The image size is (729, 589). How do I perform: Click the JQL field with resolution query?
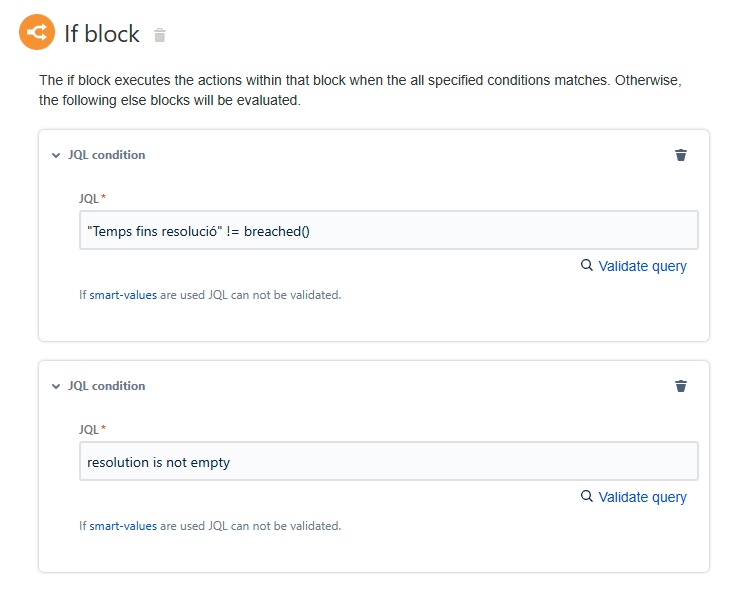[388, 461]
